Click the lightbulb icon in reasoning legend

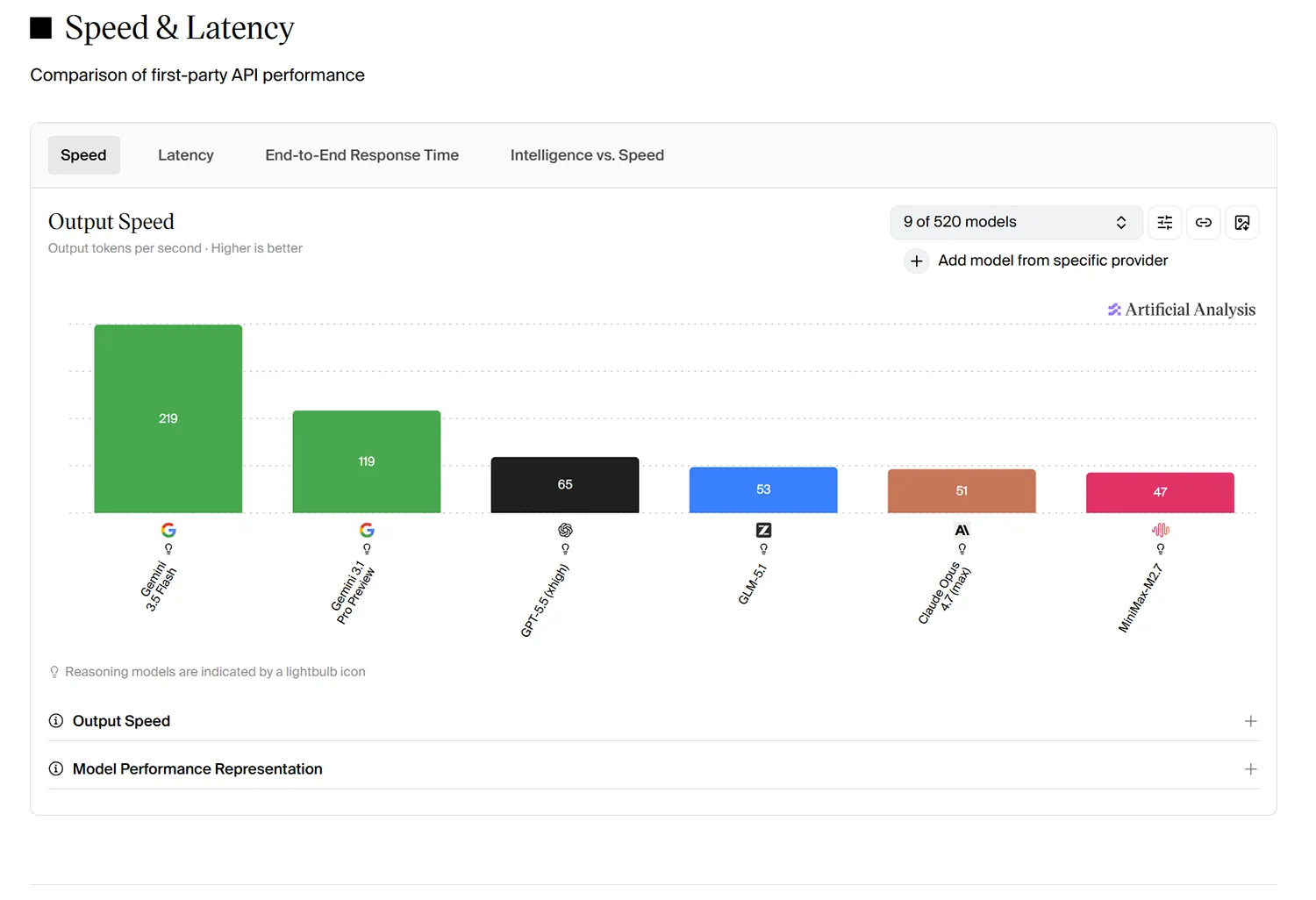[54, 672]
